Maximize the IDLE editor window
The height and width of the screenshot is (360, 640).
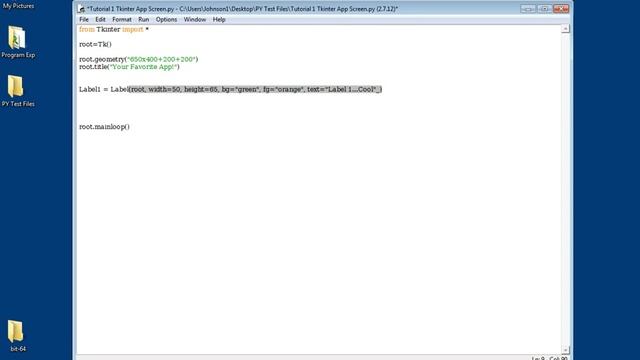pyautogui.click(x=544, y=9)
